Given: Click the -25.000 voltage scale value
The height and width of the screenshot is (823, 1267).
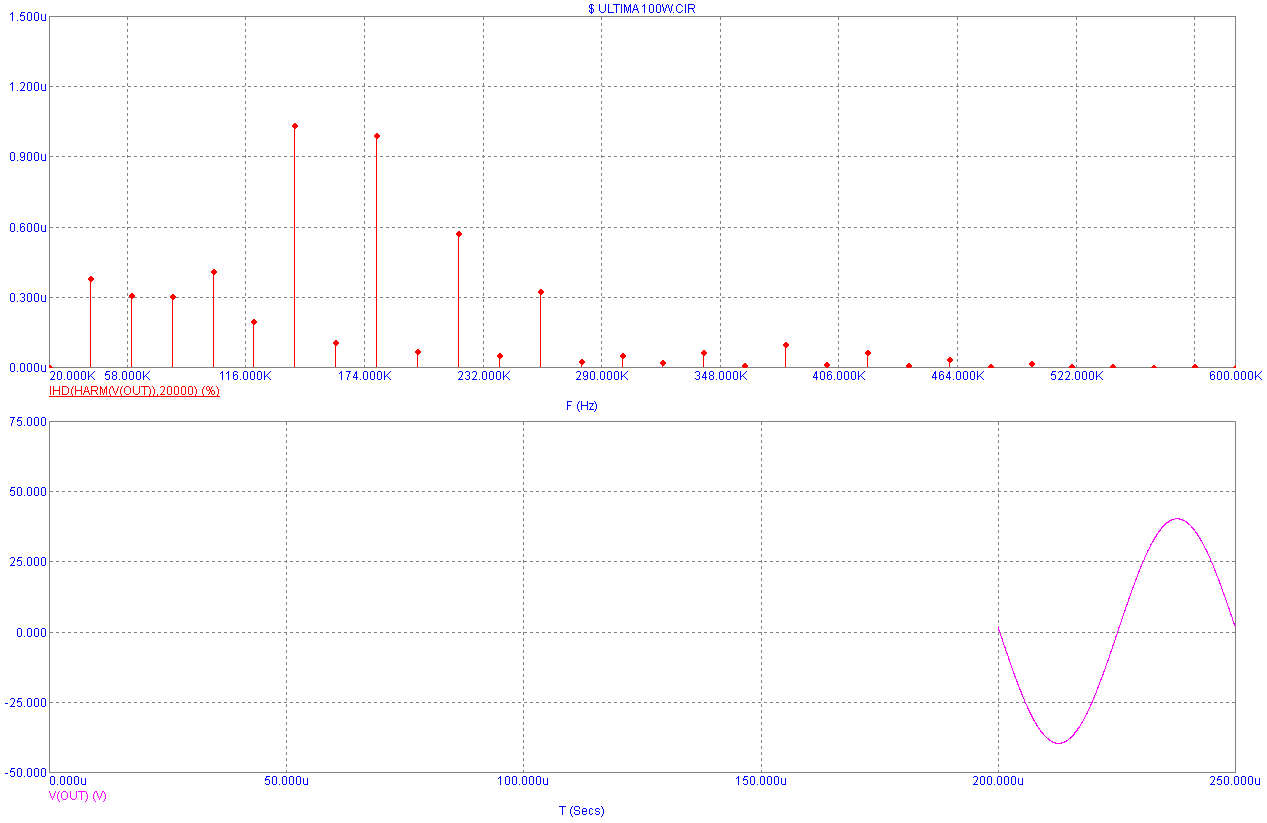Looking at the screenshot, I should (25, 702).
